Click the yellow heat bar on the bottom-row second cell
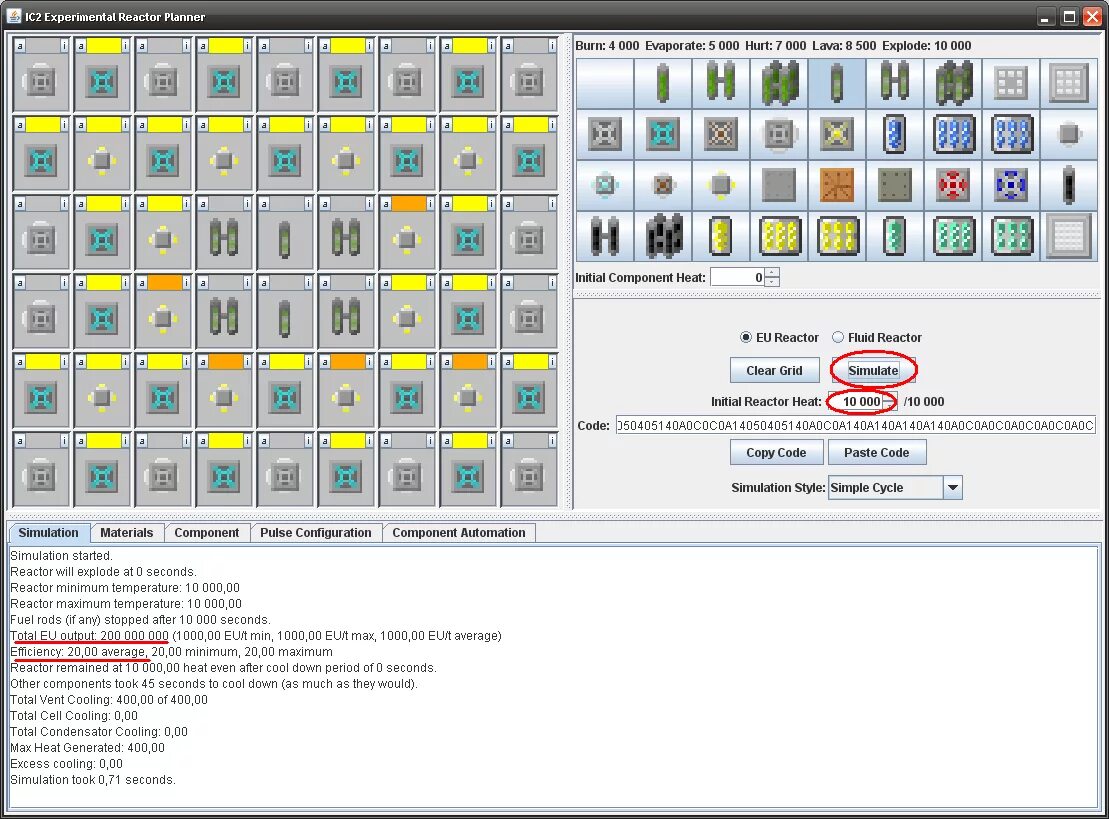Viewport: 1109px width, 819px height. click(x=103, y=441)
